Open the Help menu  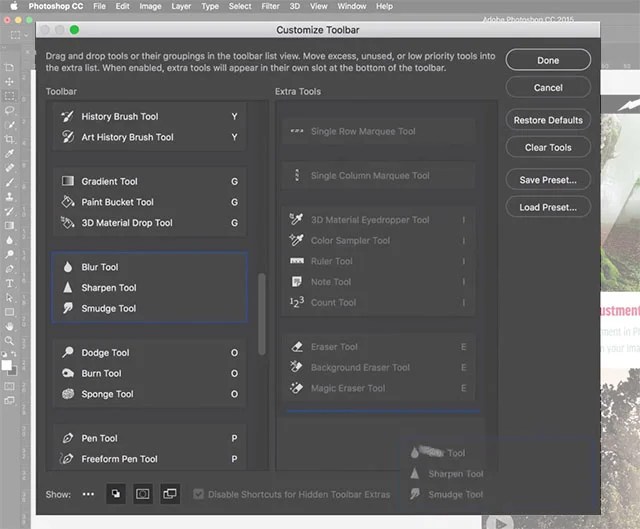(384, 6)
